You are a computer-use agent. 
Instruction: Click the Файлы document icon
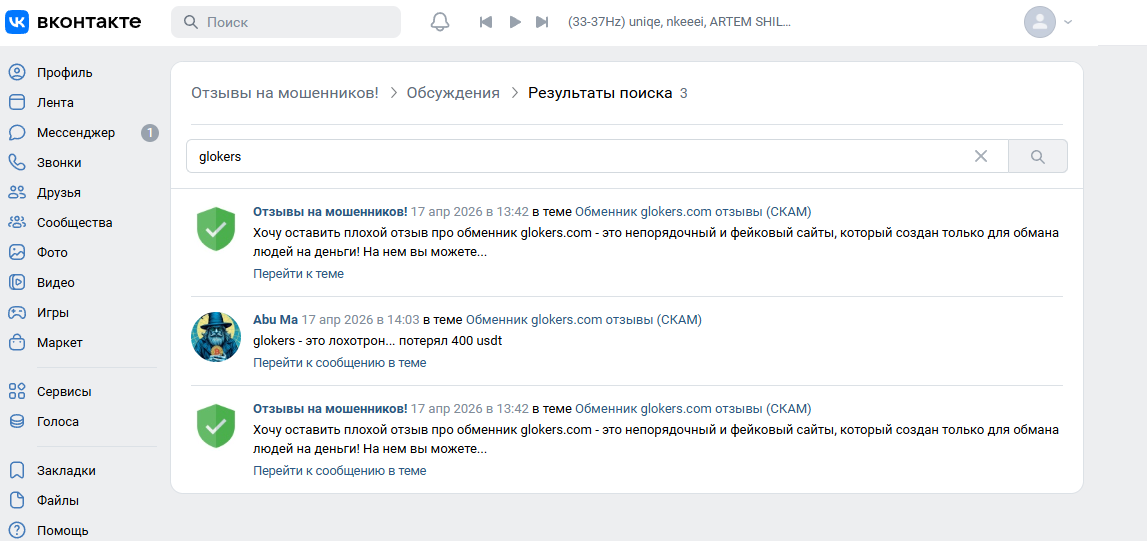coord(17,500)
